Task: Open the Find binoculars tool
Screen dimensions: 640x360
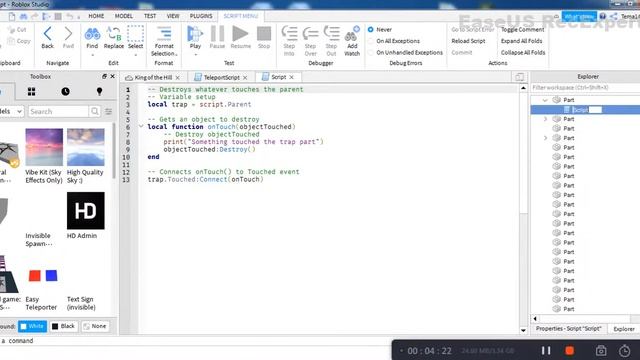Action: tap(92, 33)
